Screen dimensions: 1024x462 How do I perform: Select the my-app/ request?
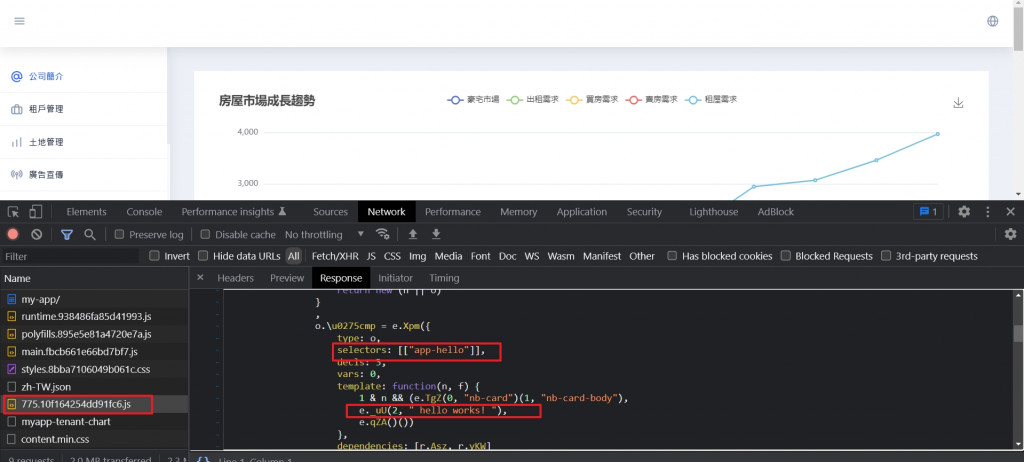(x=95, y=299)
